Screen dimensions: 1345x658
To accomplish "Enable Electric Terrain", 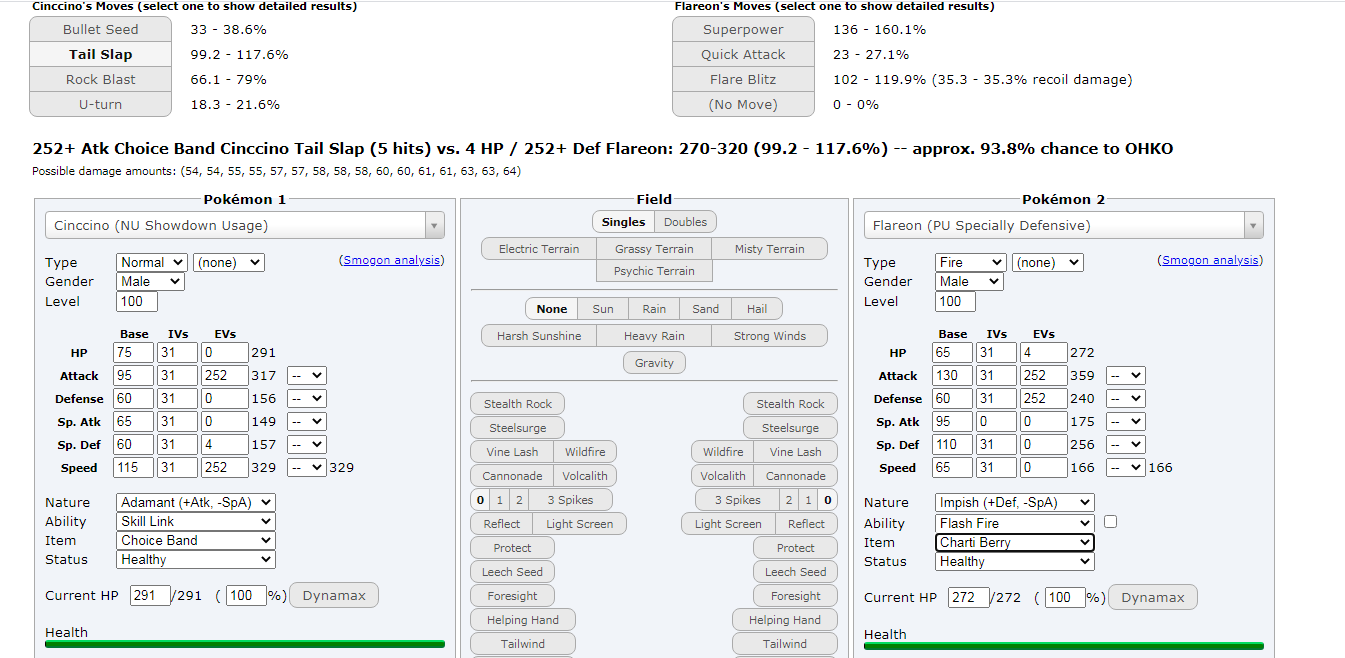I will tap(539, 249).
